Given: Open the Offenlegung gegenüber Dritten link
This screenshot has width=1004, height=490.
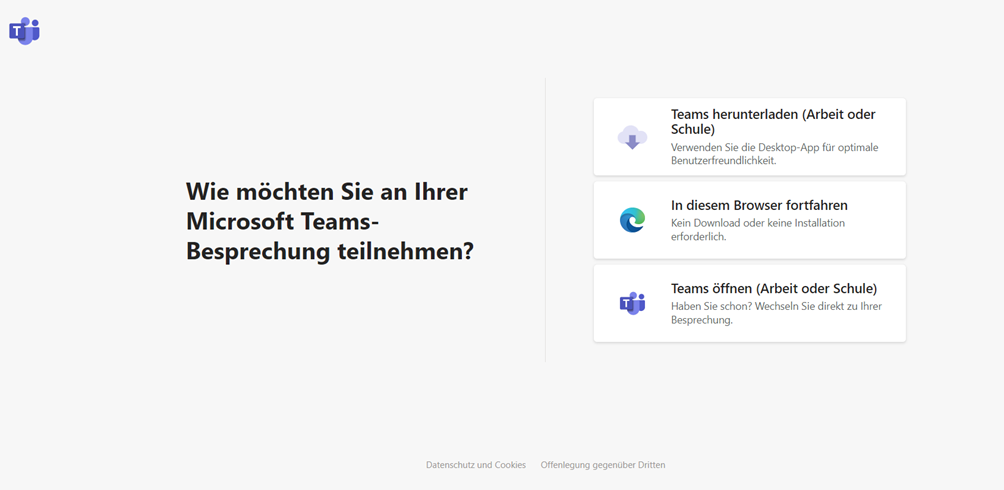Looking at the screenshot, I should coord(603,465).
